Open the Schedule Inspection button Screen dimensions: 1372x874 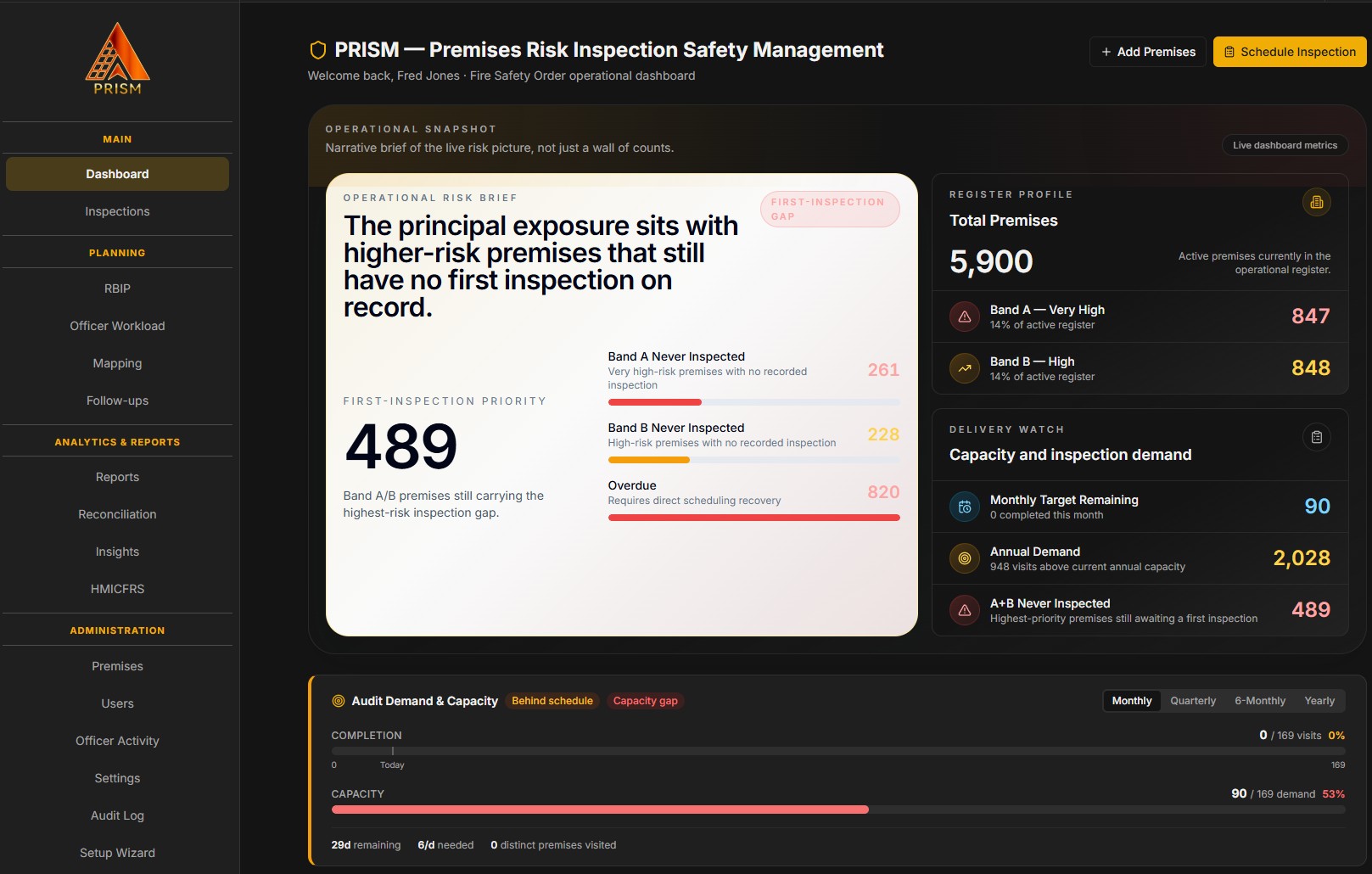(x=1290, y=52)
